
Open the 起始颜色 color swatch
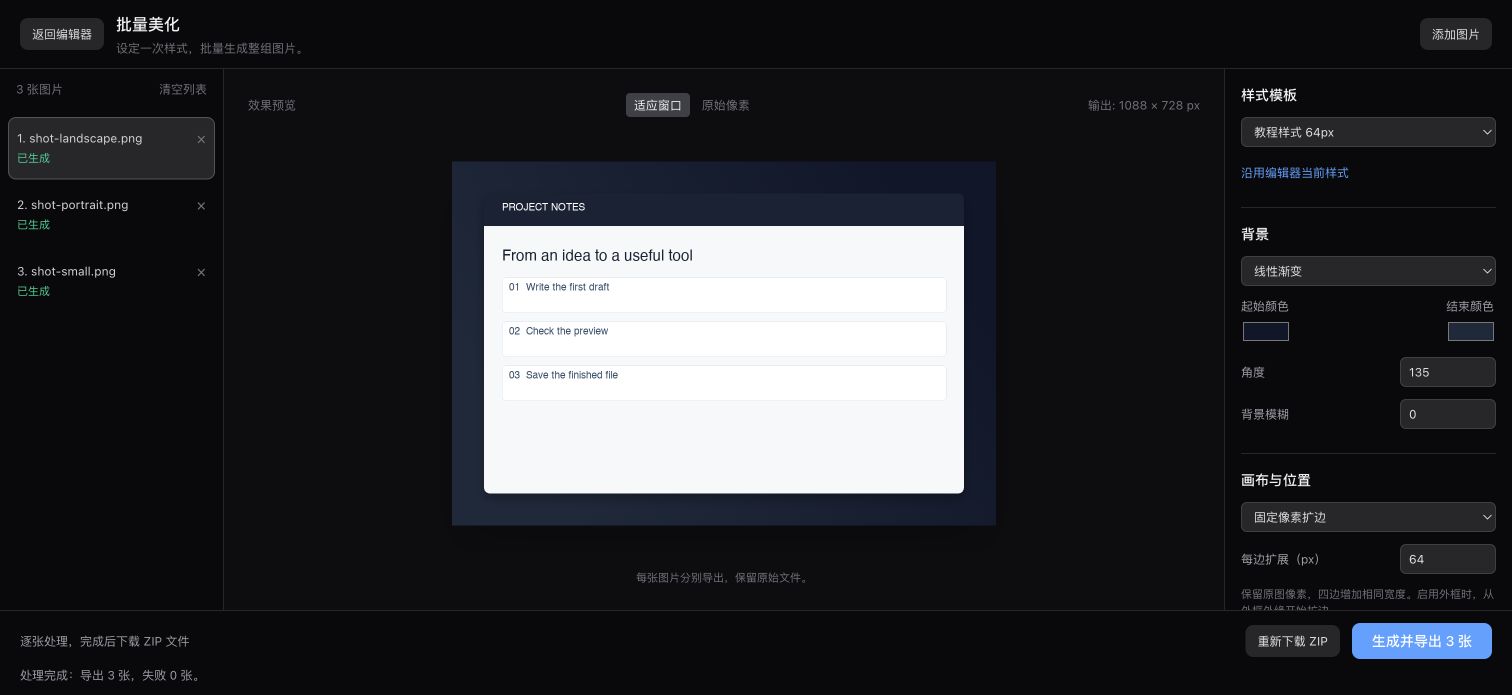tap(1266, 331)
